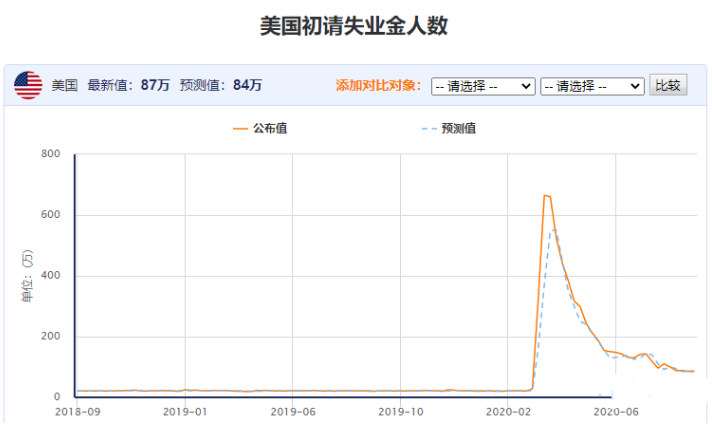Click the y-axis value 800
This screenshot has width=712, height=429.
pyautogui.click(x=50, y=154)
